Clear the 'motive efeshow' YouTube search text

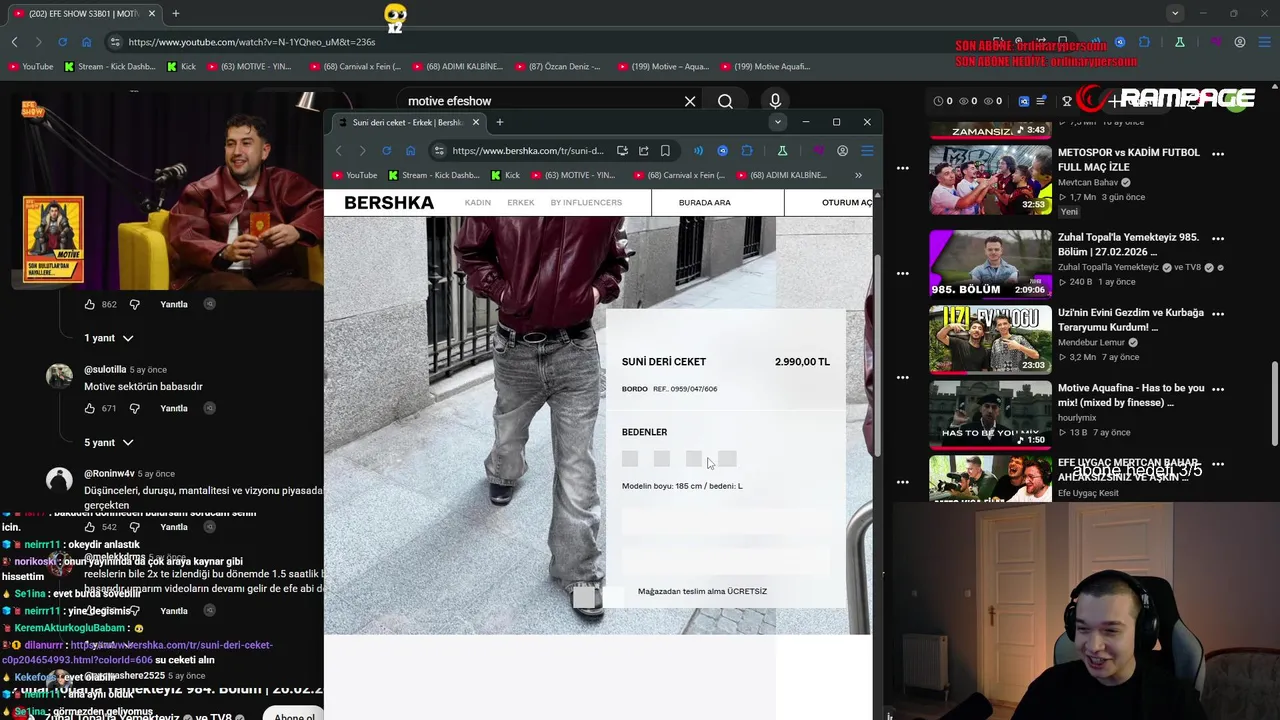[690, 101]
